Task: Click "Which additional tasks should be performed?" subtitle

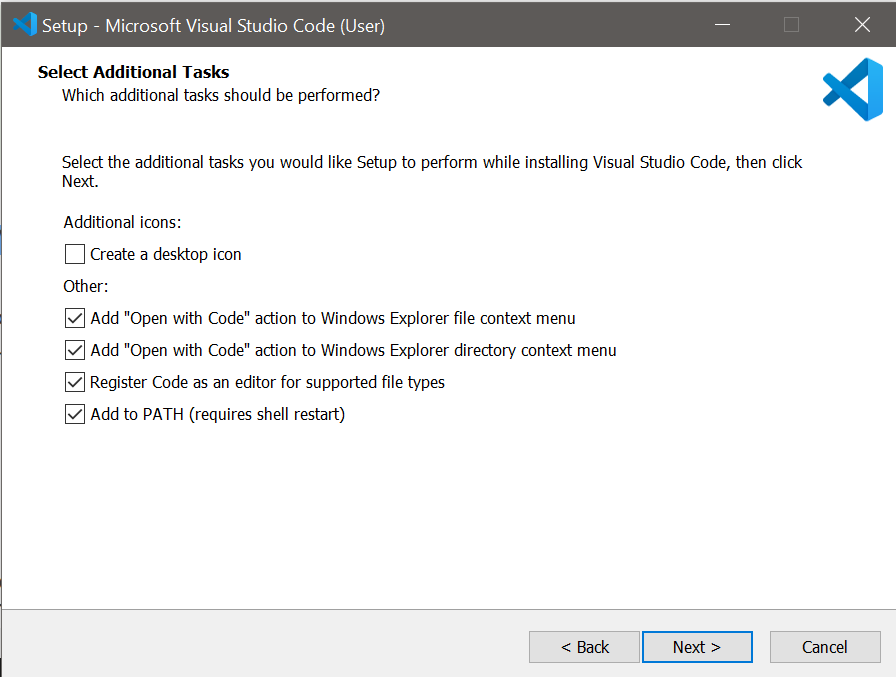Action: [221, 95]
